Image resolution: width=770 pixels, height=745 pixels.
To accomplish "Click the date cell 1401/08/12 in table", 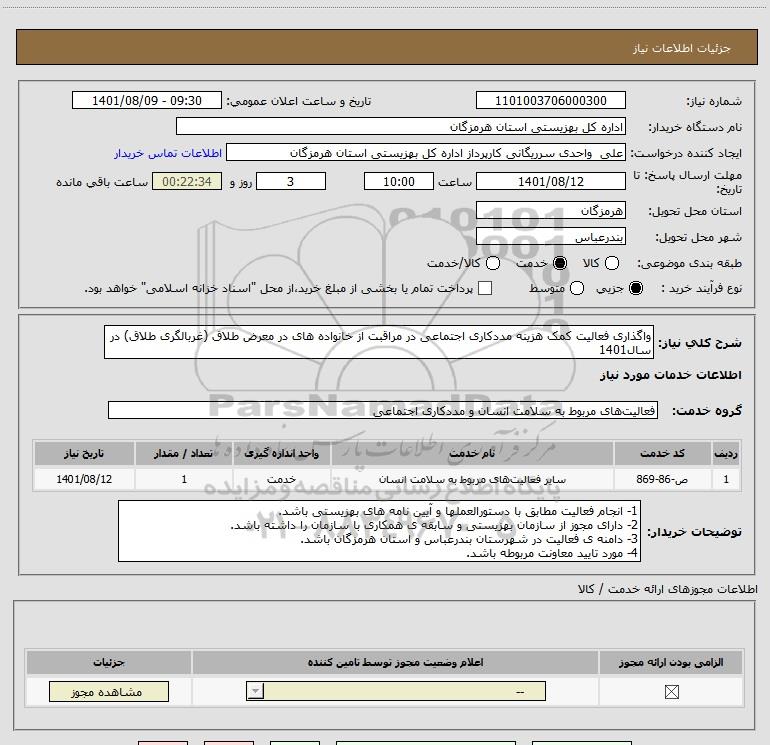I will (84, 479).
